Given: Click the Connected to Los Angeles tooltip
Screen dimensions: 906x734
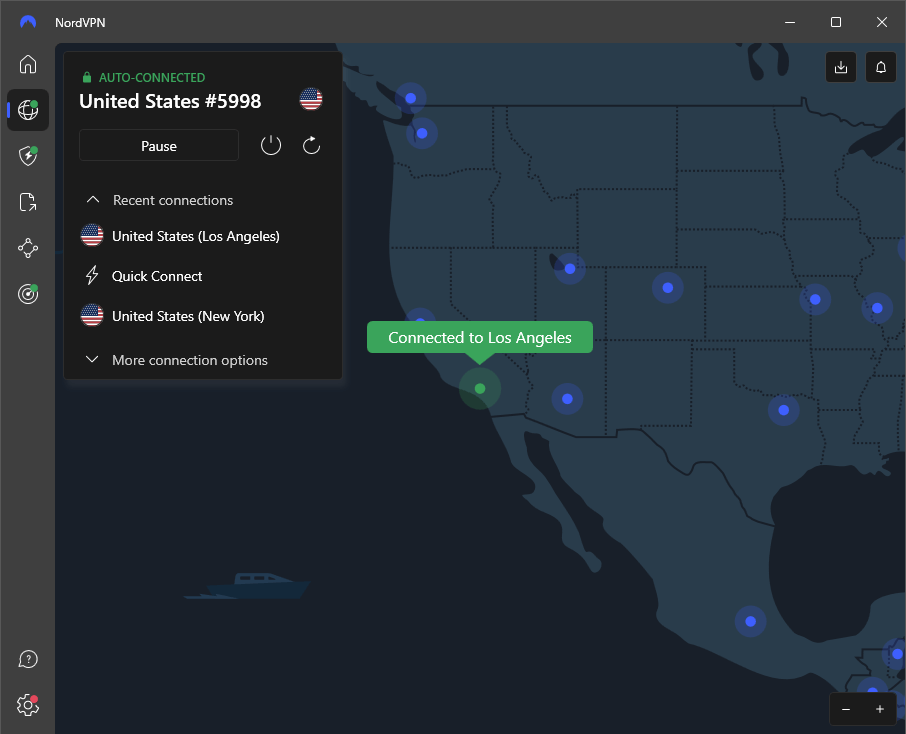Looking at the screenshot, I should (480, 337).
